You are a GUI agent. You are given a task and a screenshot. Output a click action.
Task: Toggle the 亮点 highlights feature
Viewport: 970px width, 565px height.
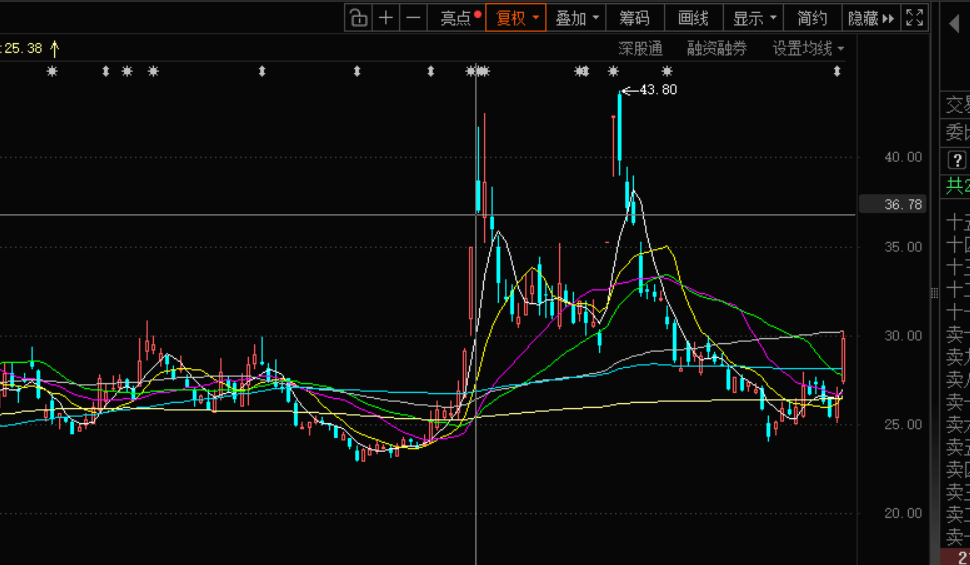pyautogui.click(x=460, y=18)
